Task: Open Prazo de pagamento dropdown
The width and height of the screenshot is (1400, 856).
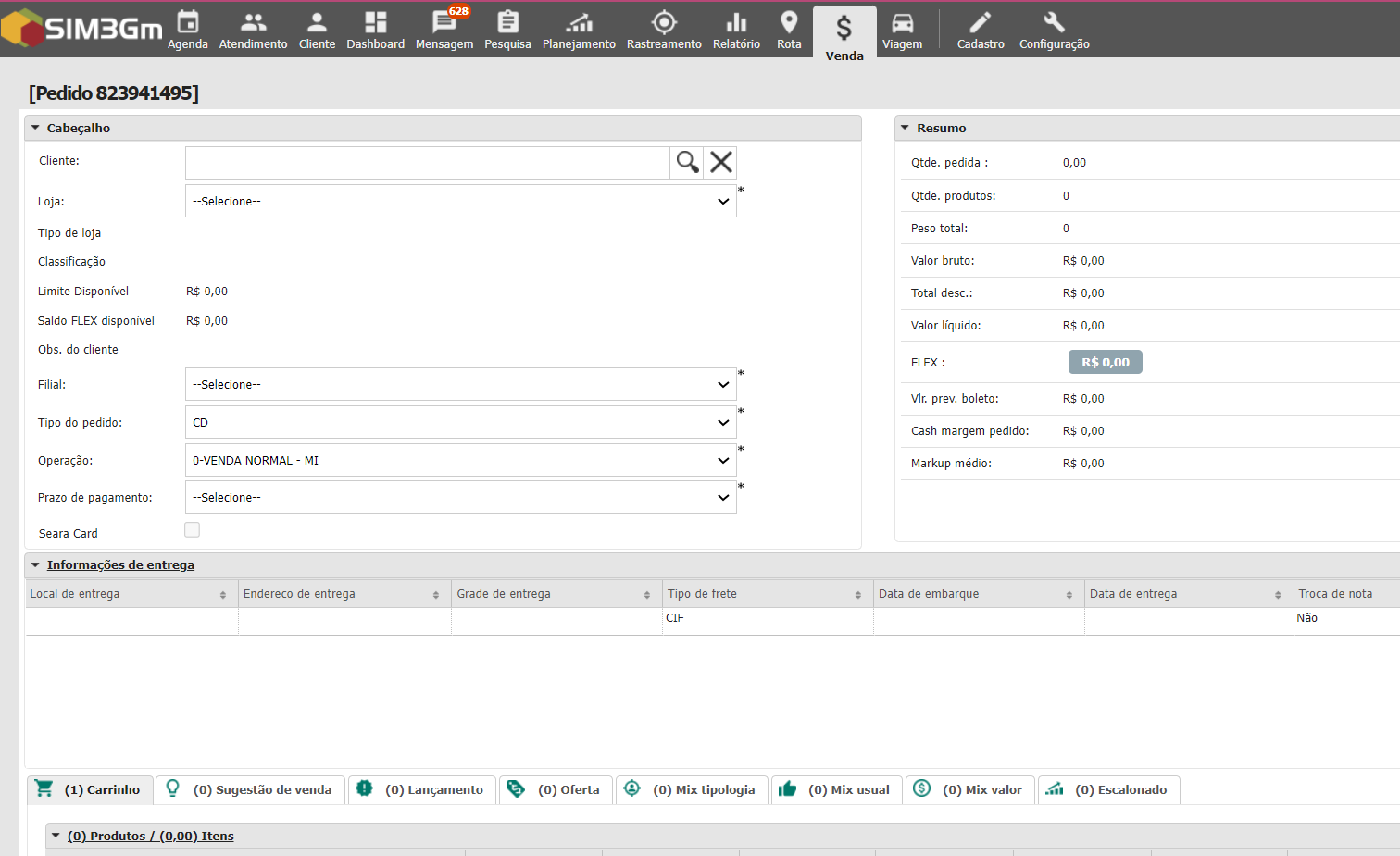Action: pos(461,497)
